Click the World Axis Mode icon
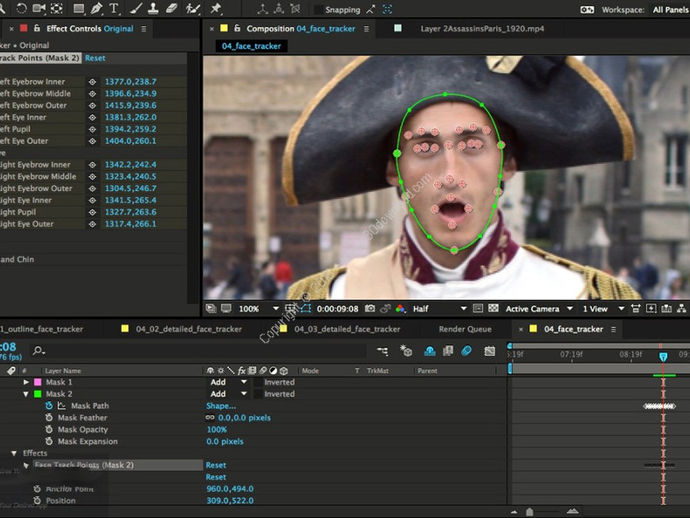Screen dimensions: 690x518 (x=279, y=9)
